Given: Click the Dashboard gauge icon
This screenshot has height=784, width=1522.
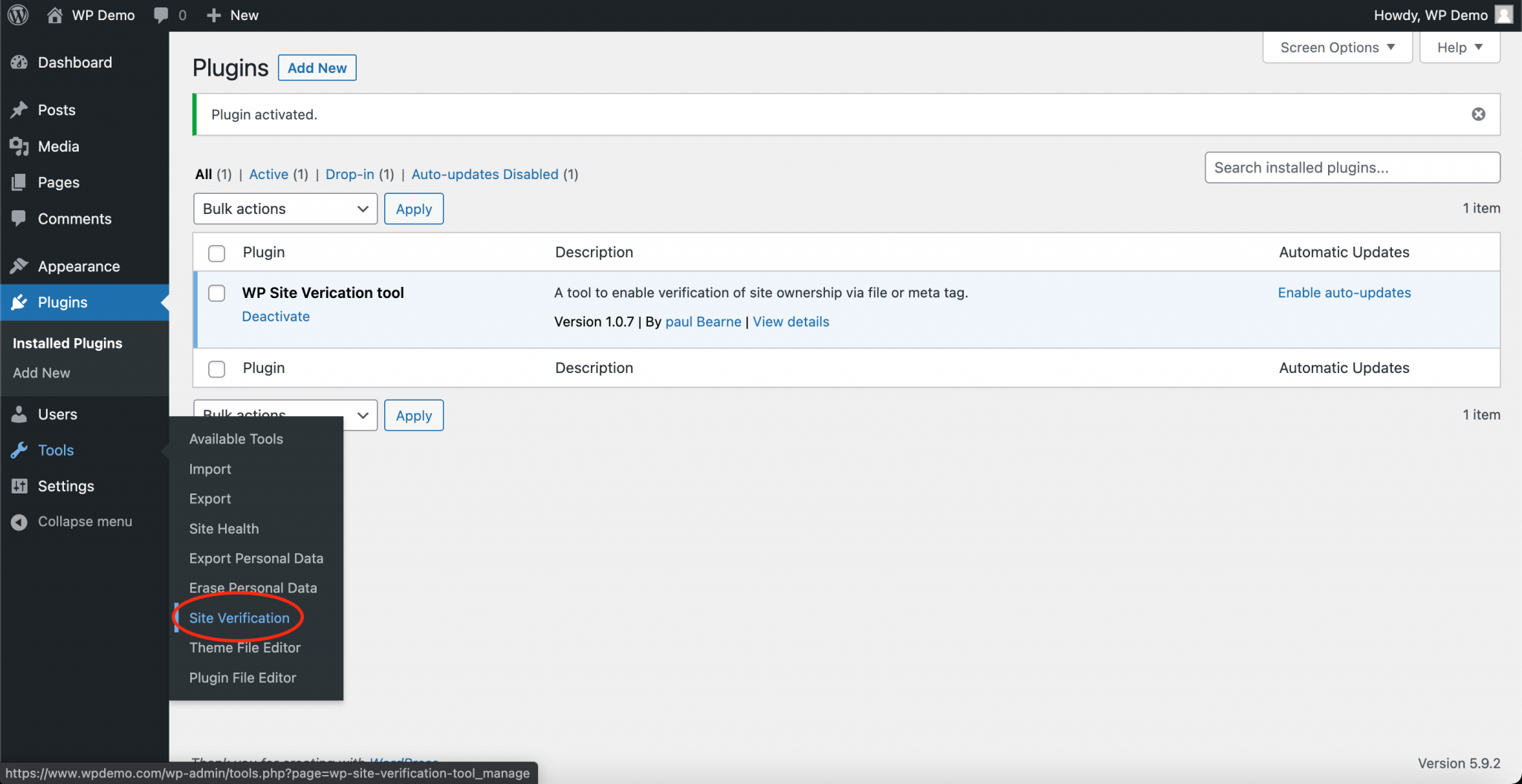Looking at the screenshot, I should [x=19, y=63].
